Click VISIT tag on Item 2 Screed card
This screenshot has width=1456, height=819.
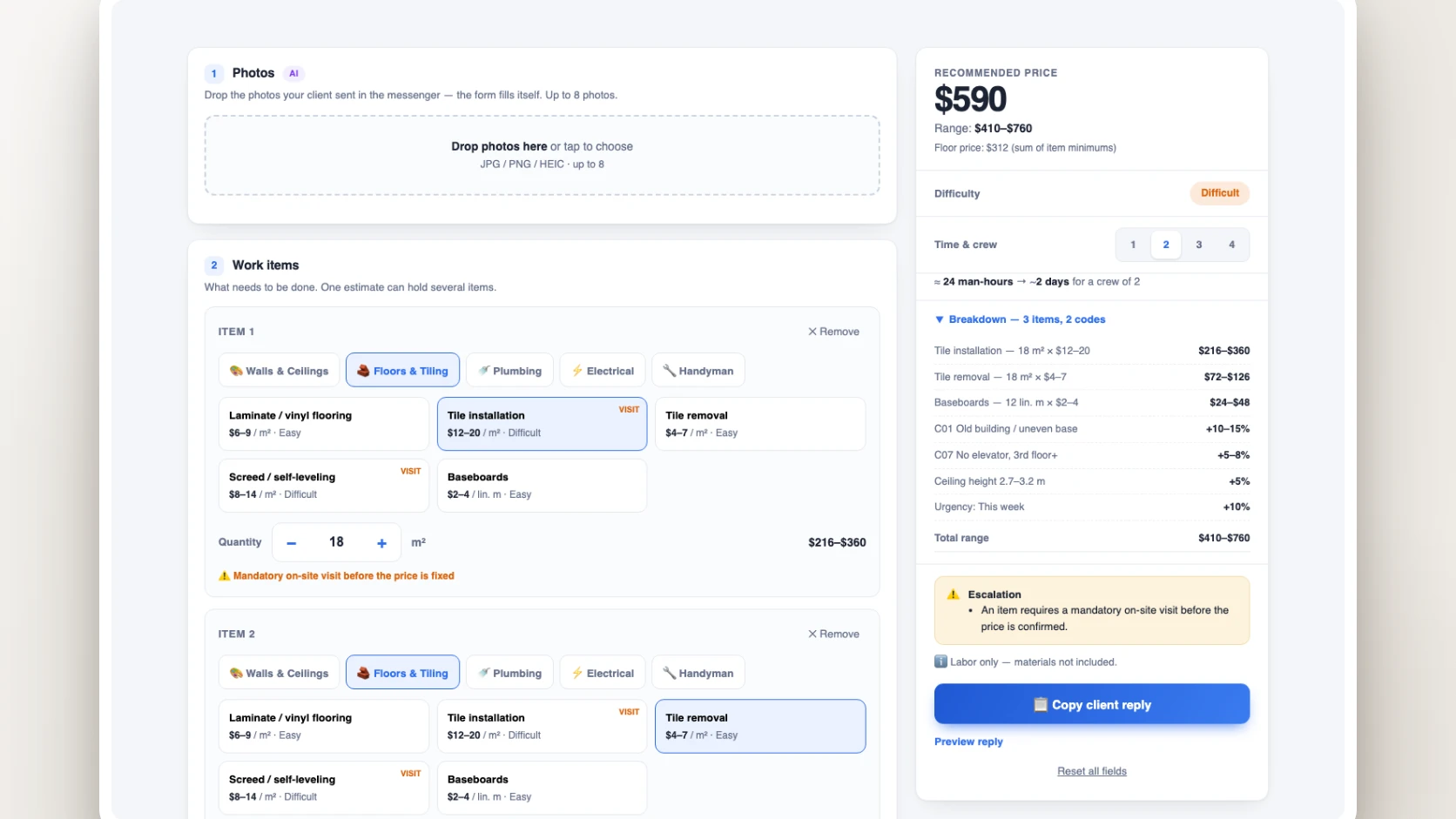[x=410, y=773]
